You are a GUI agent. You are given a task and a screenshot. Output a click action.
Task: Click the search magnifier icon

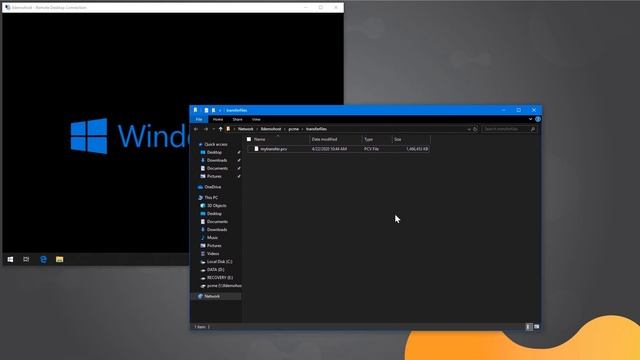click(x=533, y=129)
